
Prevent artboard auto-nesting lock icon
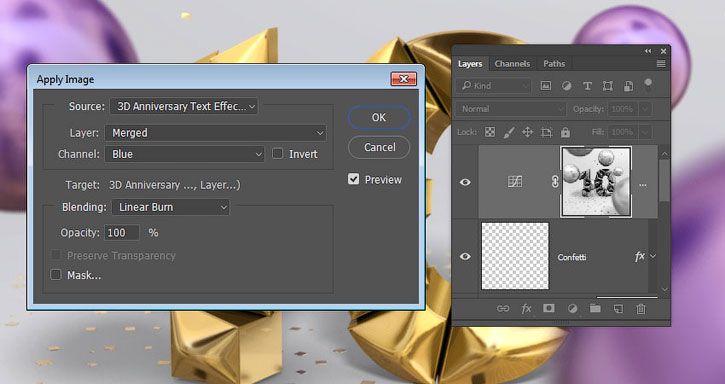547,132
